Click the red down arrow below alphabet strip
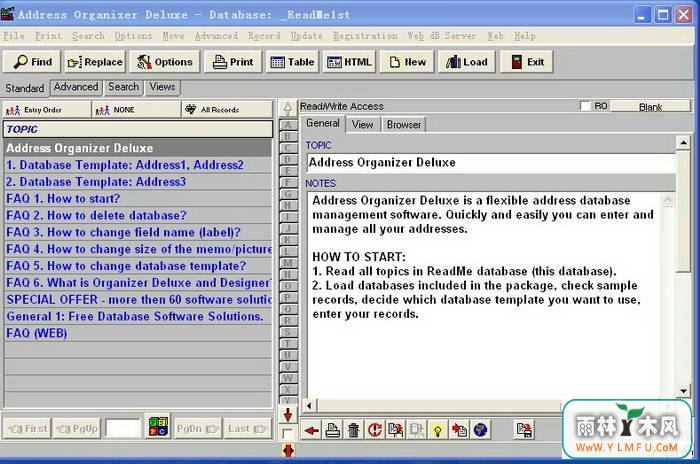Screen dimensions: 700x464 point(288,414)
